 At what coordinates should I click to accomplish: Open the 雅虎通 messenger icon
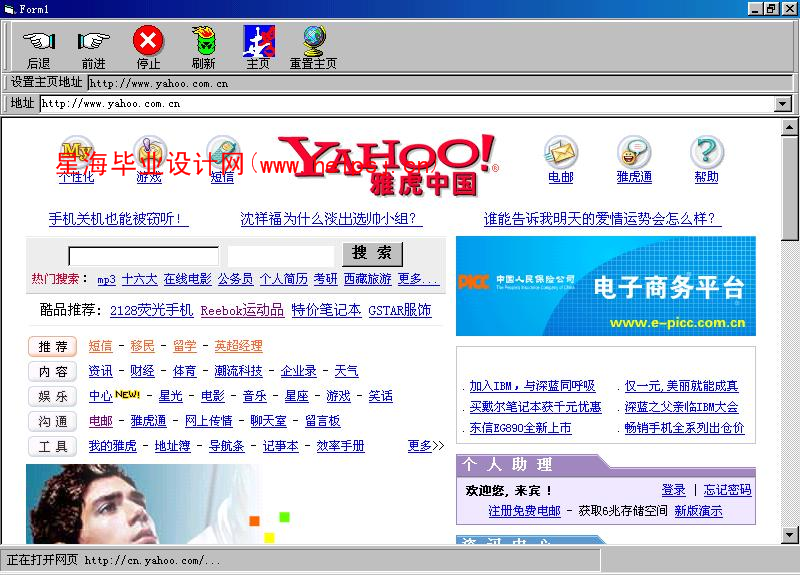pos(634,152)
